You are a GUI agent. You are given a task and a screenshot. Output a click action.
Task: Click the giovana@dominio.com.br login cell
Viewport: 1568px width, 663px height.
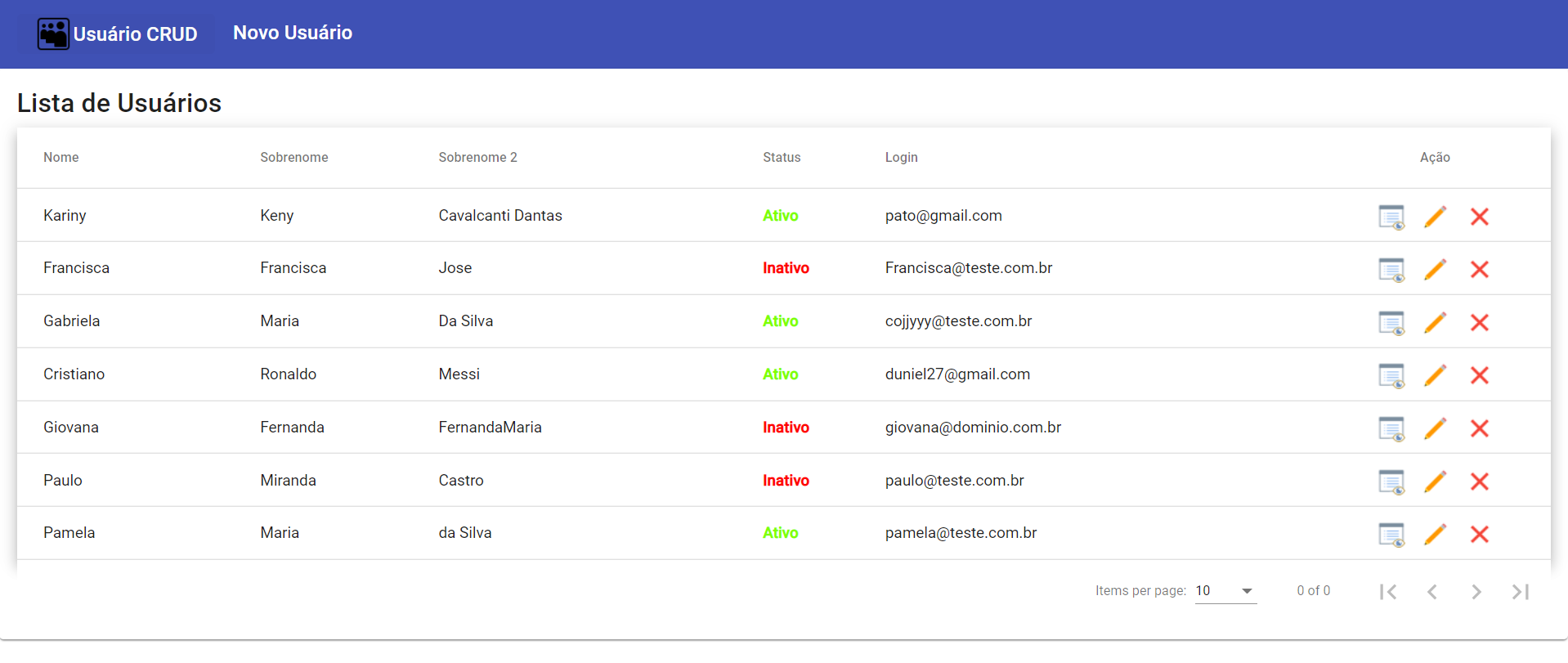[x=973, y=428]
